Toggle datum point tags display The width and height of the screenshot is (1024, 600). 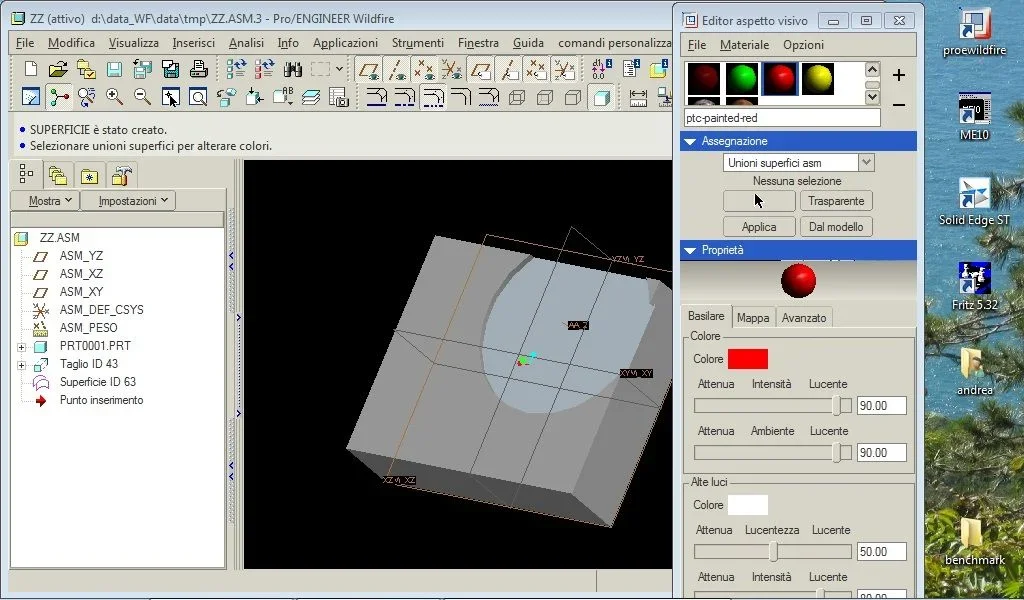(x=536, y=69)
